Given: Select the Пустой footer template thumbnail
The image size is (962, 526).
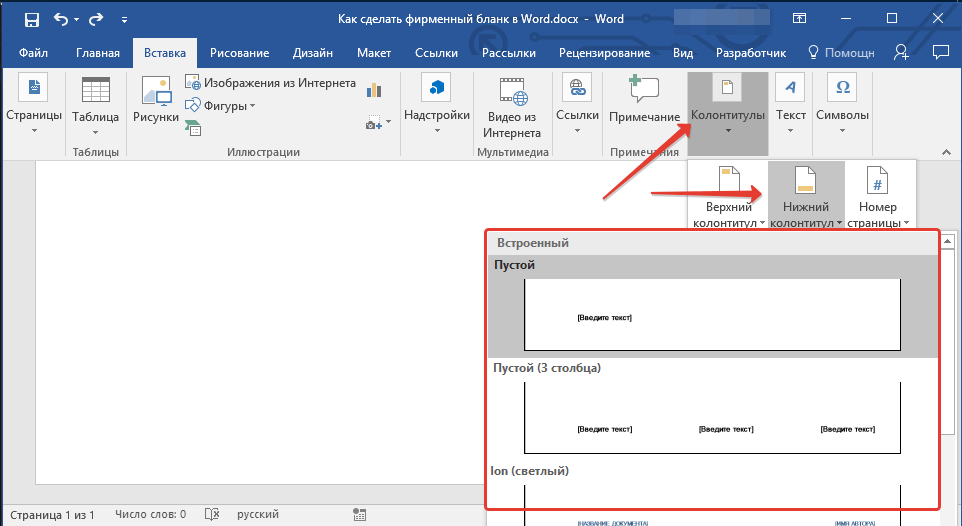Looking at the screenshot, I should 712,315.
